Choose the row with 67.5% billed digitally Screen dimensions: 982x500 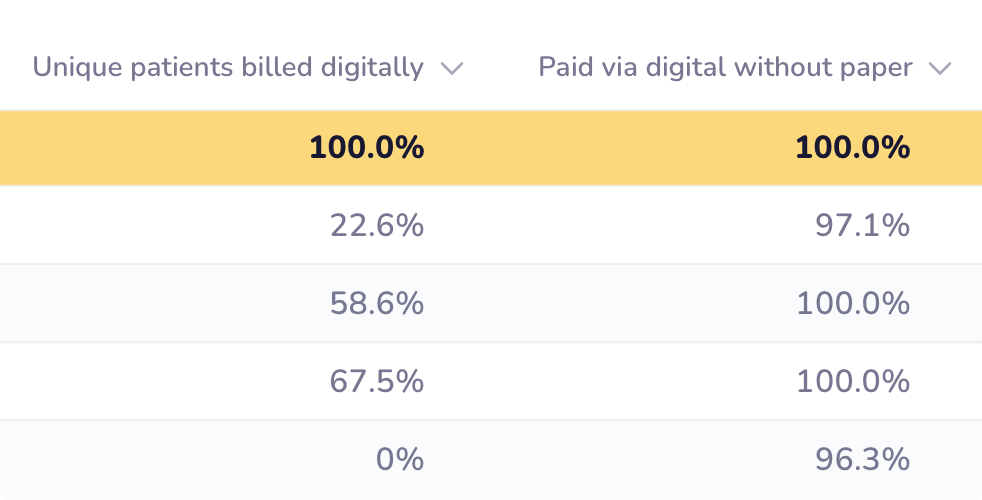(600, 382)
